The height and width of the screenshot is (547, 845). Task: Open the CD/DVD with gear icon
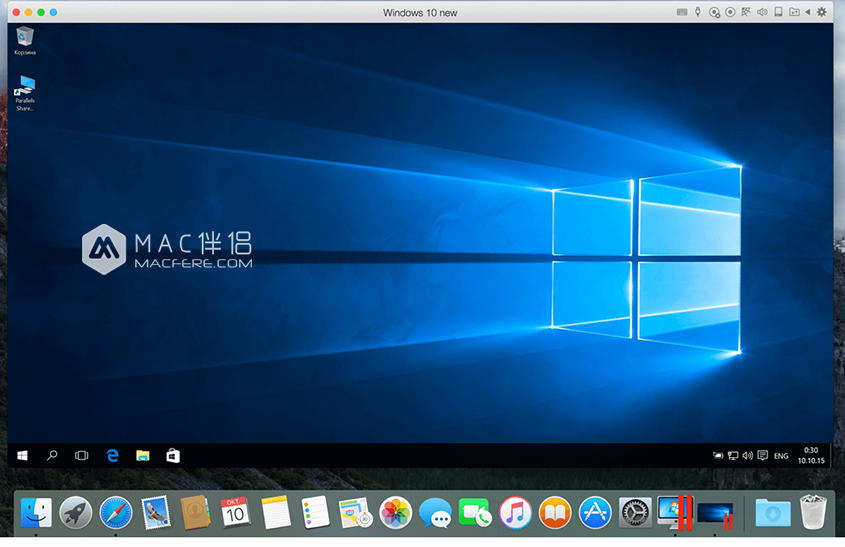[x=714, y=12]
